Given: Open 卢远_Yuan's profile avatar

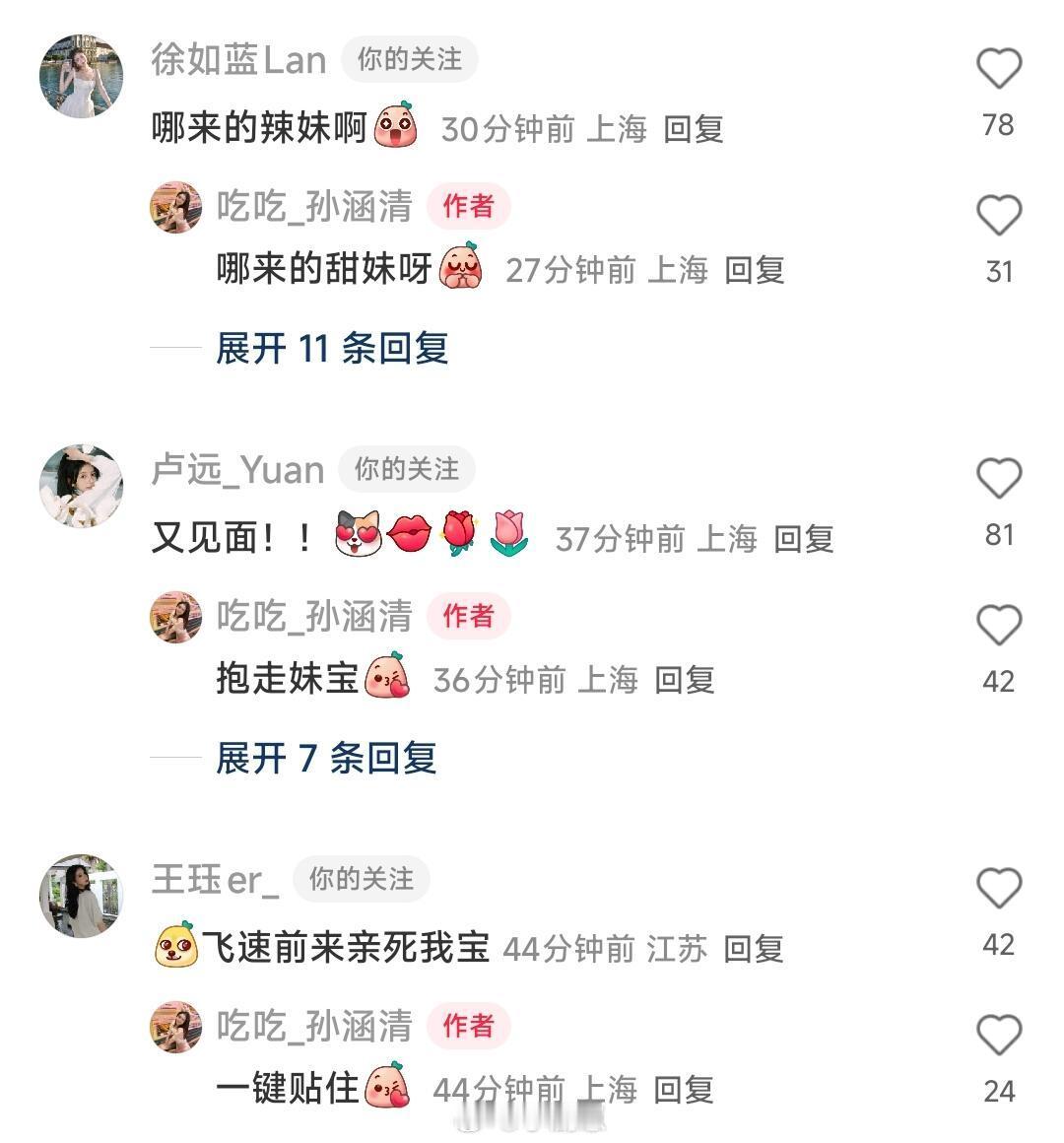Looking at the screenshot, I should (x=81, y=486).
